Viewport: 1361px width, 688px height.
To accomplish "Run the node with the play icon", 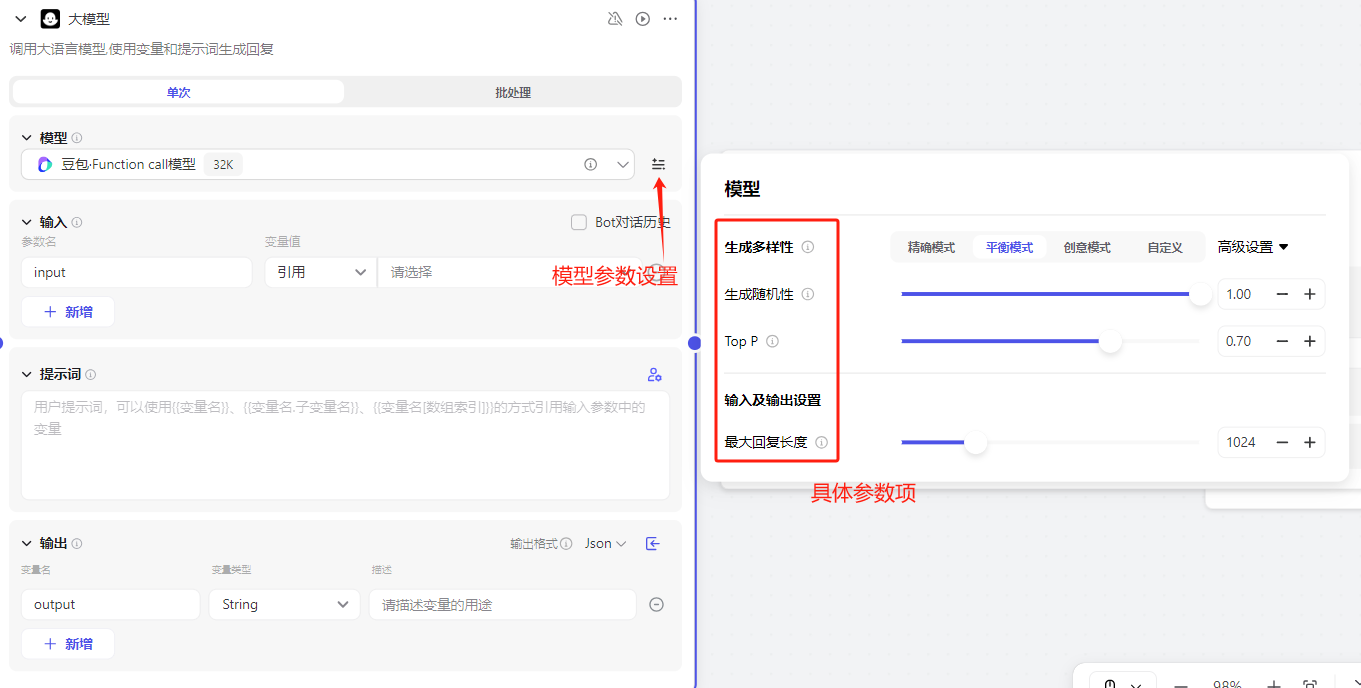I will 643,18.
